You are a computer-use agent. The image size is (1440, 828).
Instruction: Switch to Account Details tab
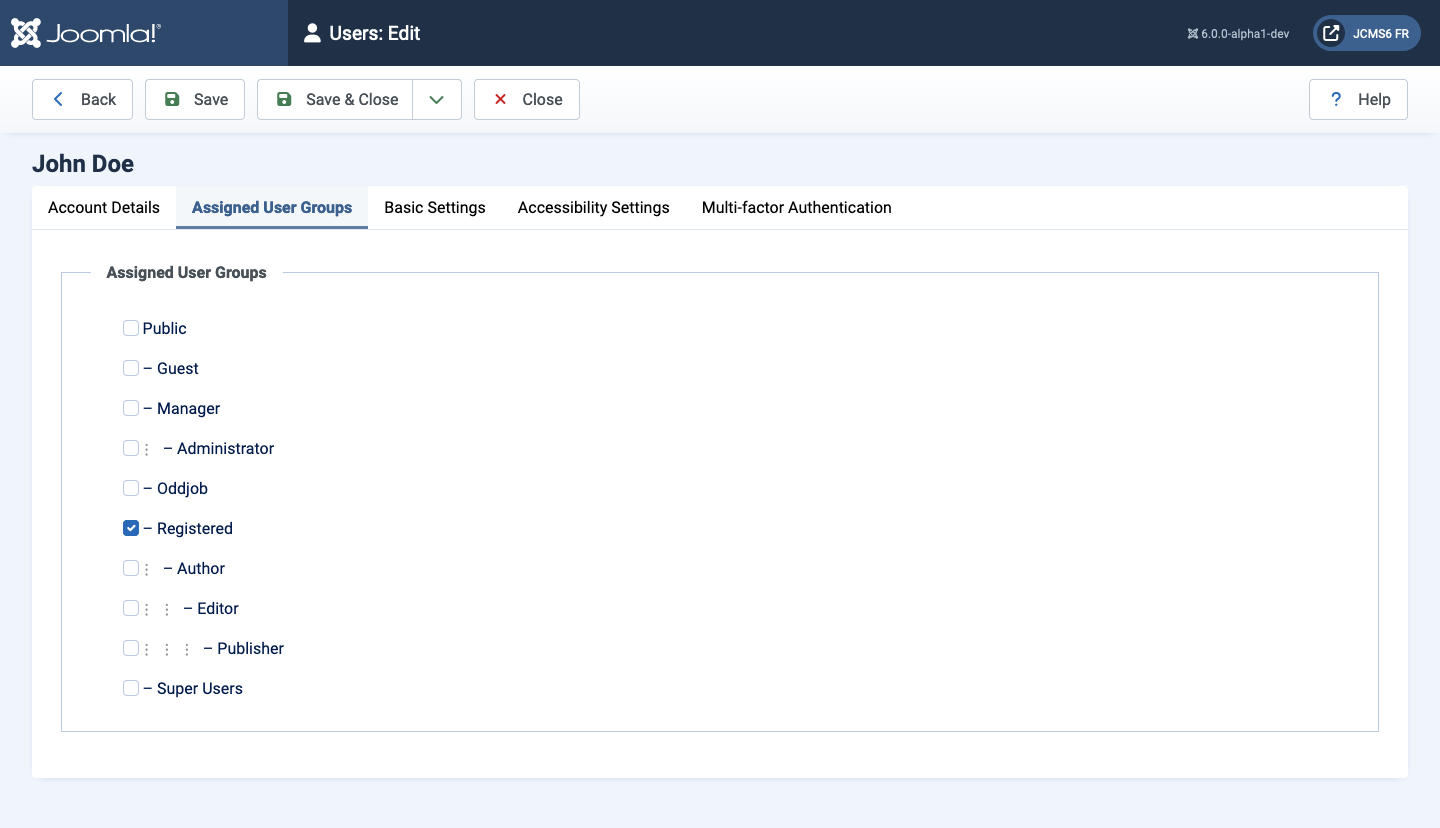click(104, 207)
